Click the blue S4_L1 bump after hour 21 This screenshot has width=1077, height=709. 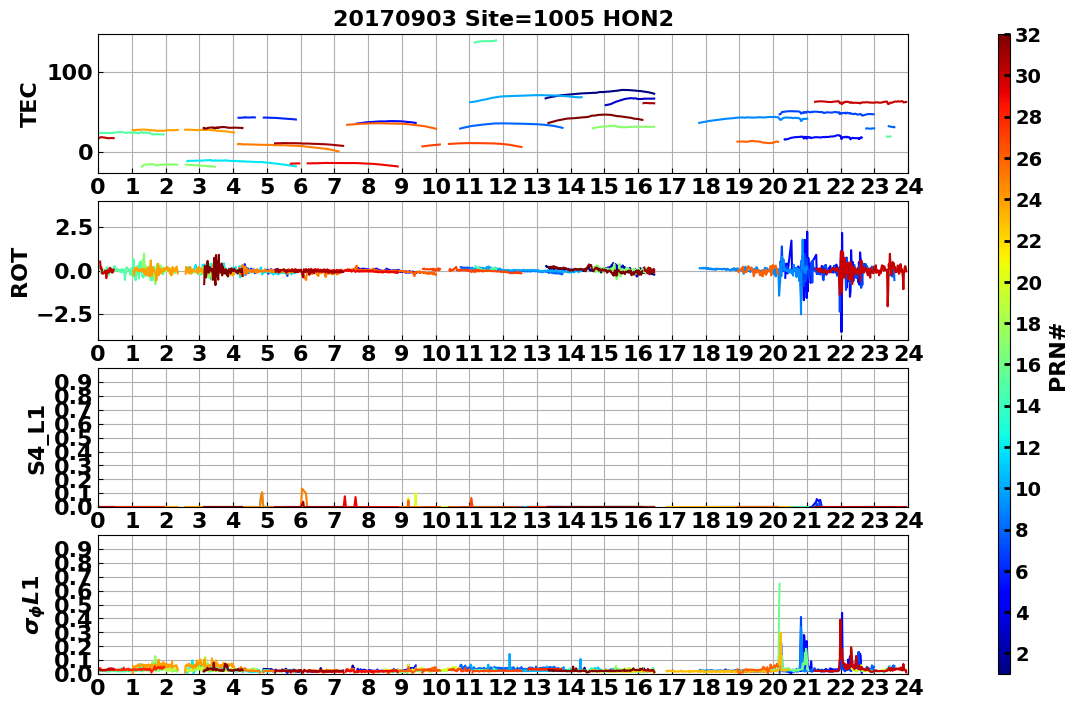[x=817, y=502]
